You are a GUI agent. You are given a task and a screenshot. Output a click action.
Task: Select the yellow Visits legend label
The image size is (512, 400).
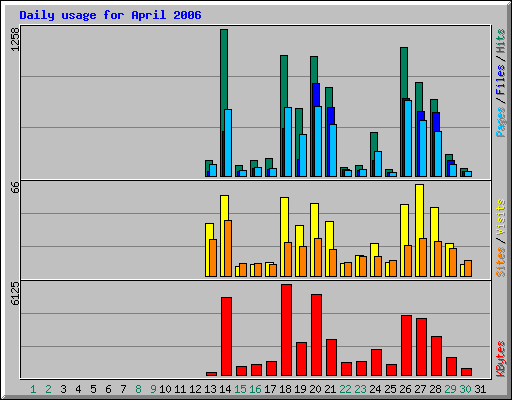point(500,218)
